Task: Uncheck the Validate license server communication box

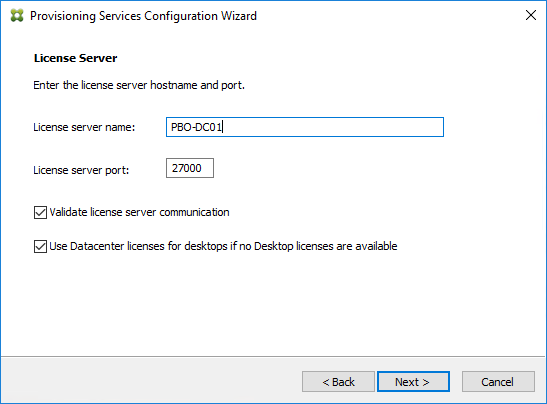Action: tap(40, 212)
